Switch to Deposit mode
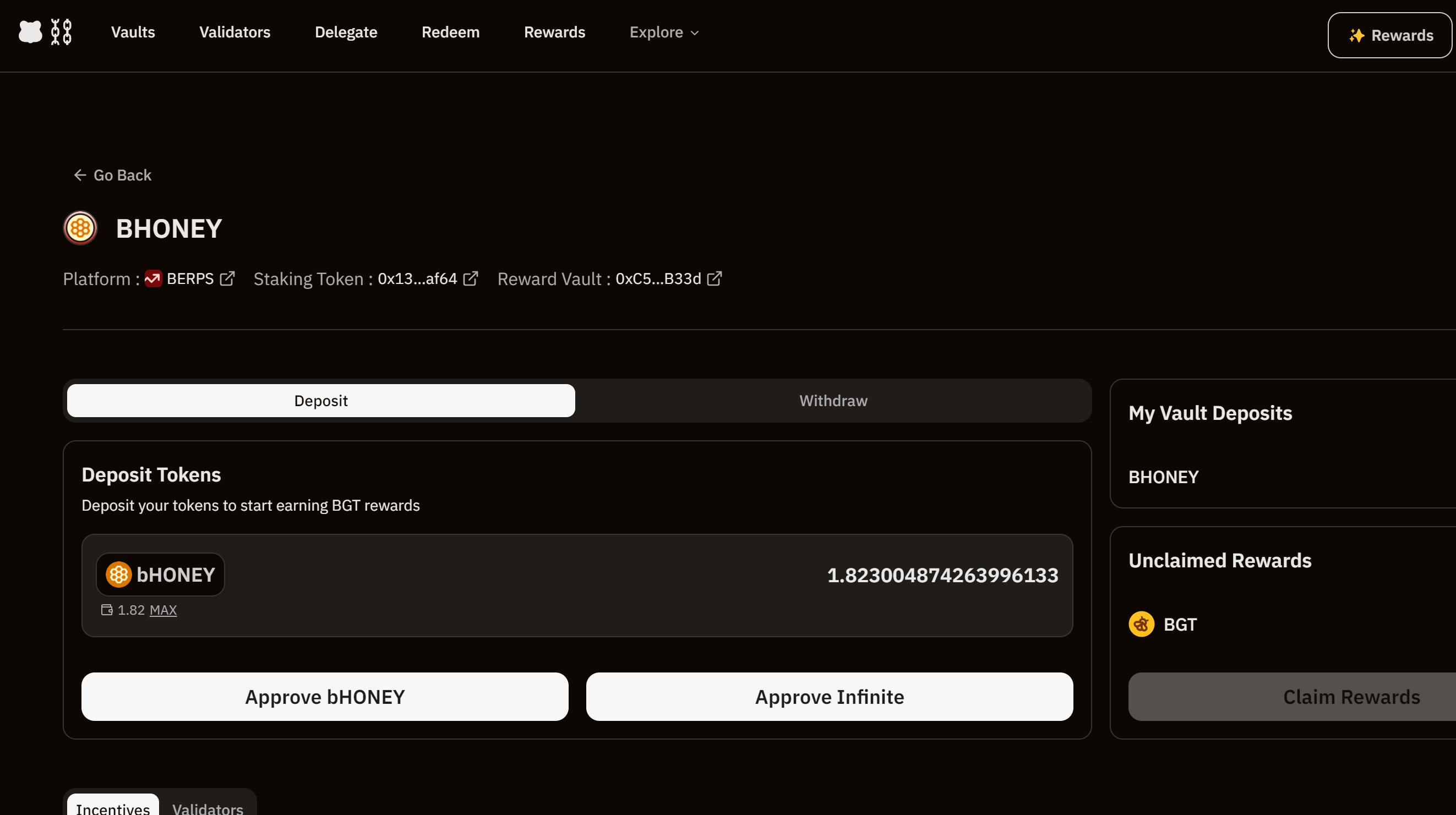 coord(320,401)
